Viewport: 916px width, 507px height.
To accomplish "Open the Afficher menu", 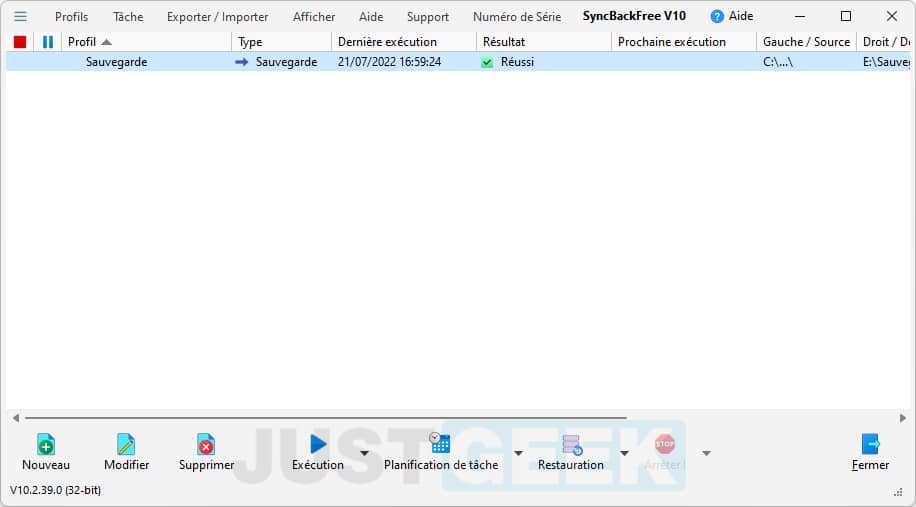I will [314, 17].
